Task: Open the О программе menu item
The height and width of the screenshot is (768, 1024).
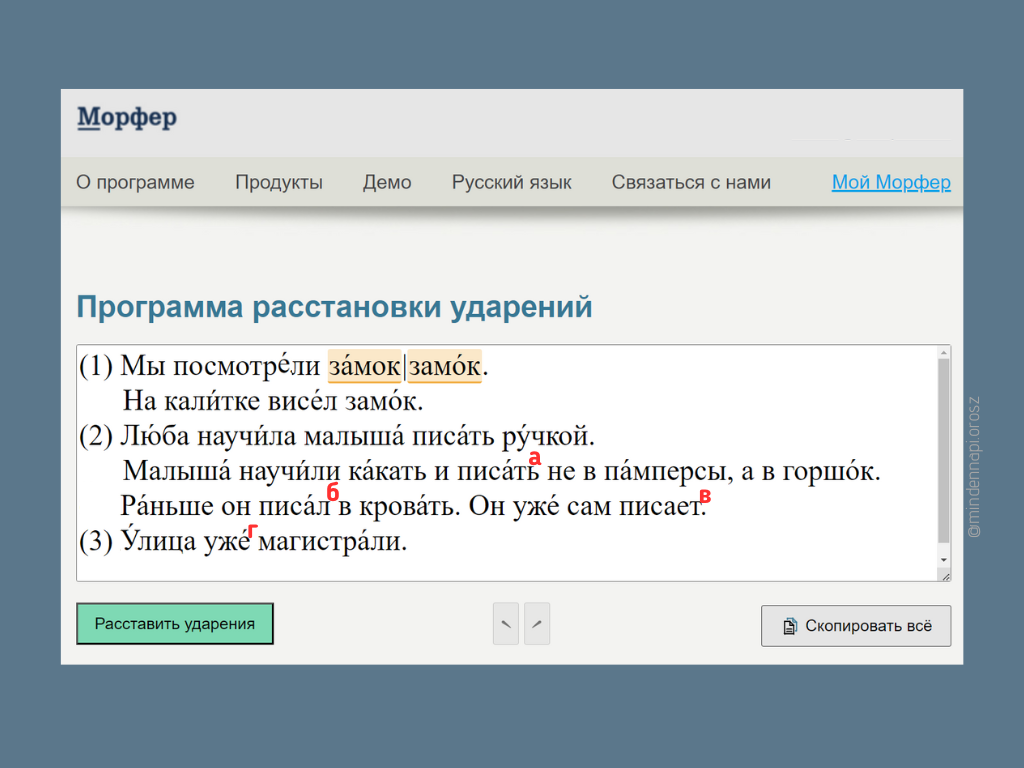Action: (135, 182)
